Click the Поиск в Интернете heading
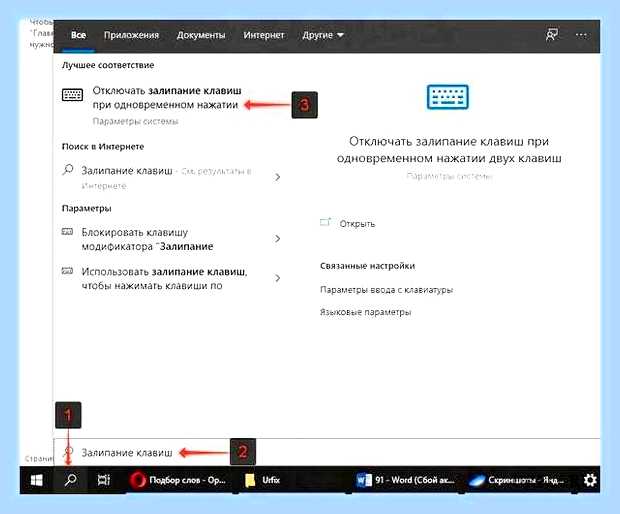Viewport: 620px width, 514px height. click(103, 147)
